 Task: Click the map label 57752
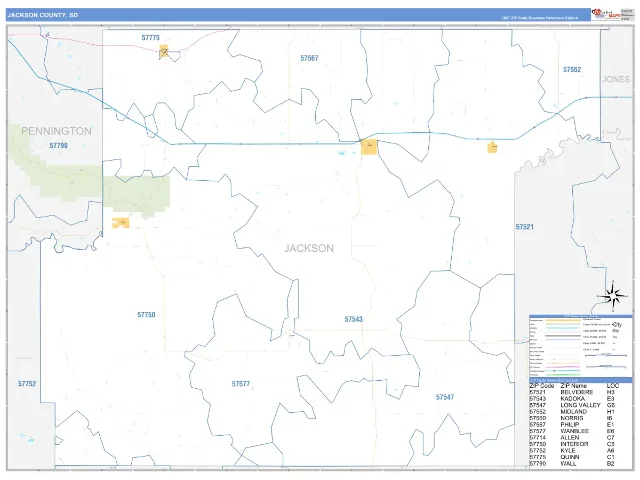[x=27, y=384]
